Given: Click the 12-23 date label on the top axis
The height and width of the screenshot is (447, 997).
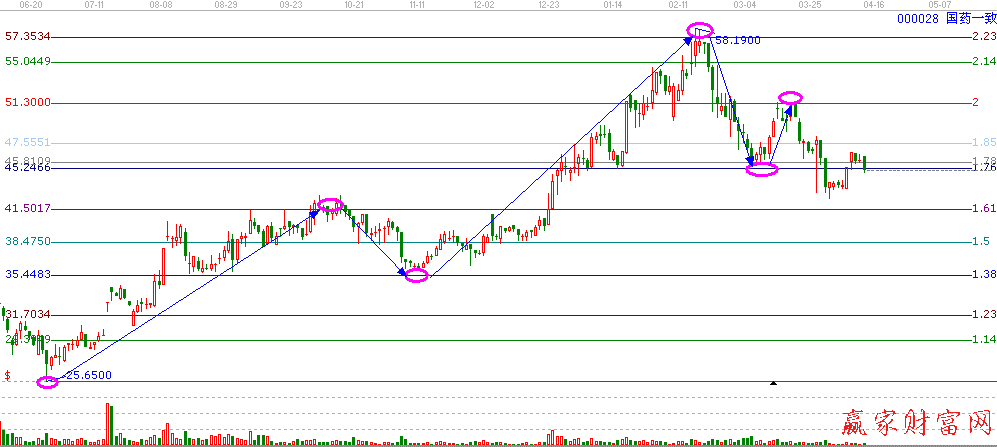Looking at the screenshot, I should [548, 5].
